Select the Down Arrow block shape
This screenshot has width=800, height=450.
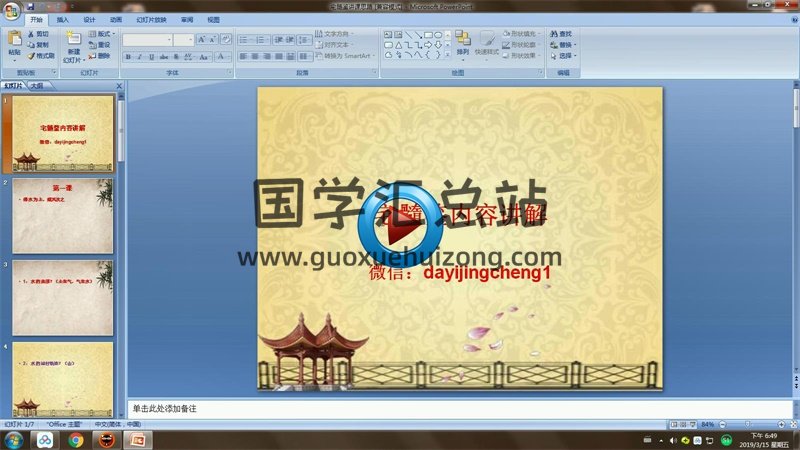[438, 45]
